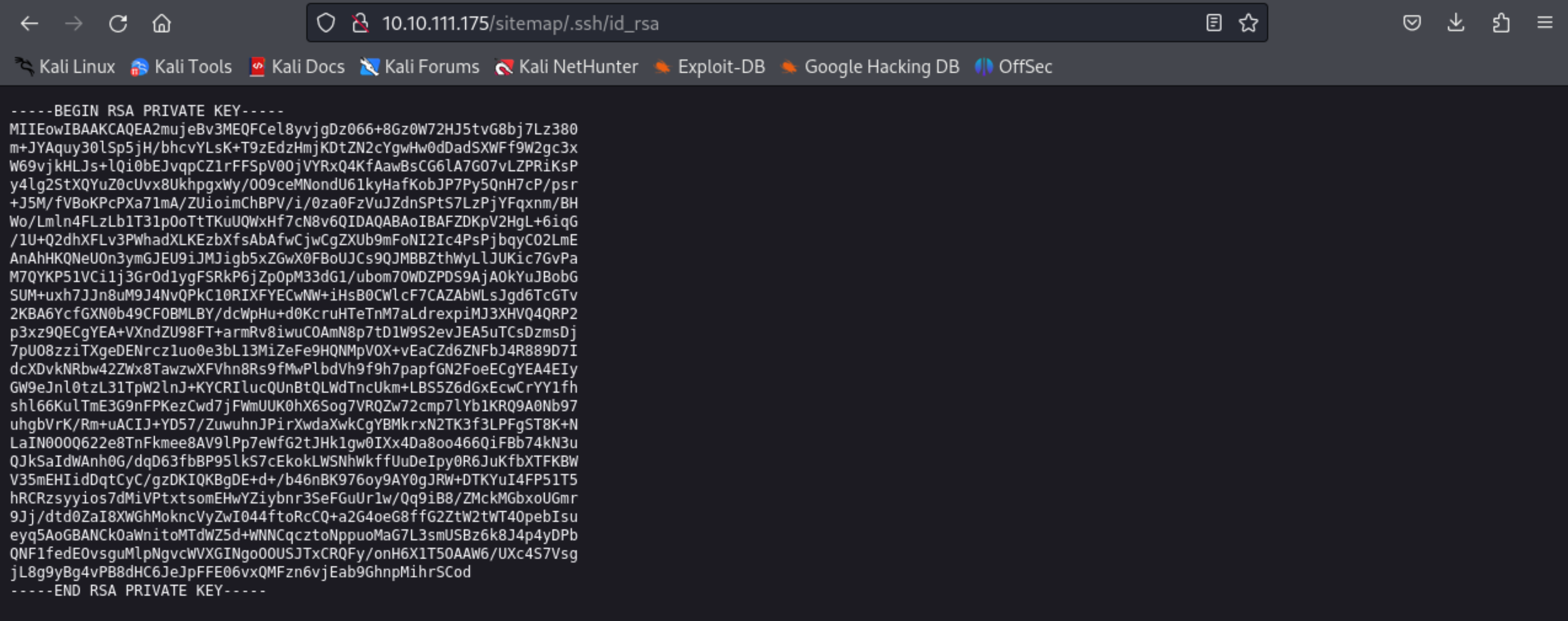Click the address bar URL text
This screenshot has width=1568, height=621.
[x=520, y=23]
